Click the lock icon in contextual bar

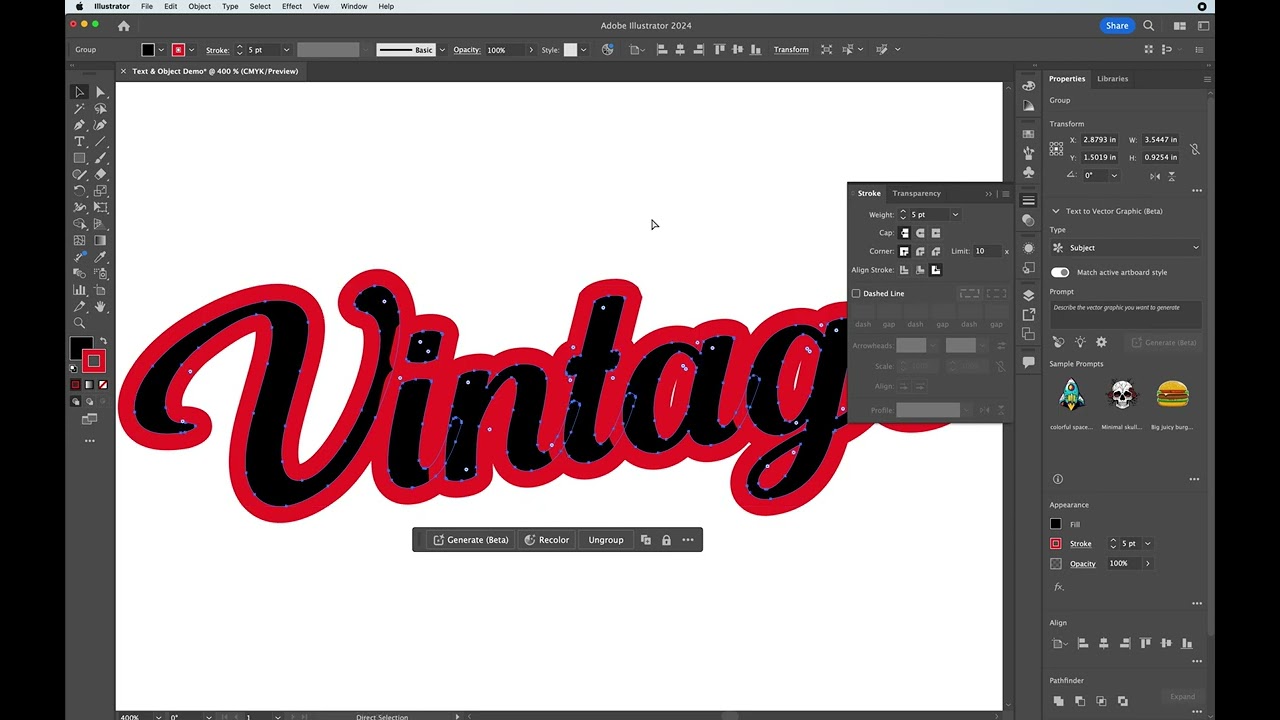(666, 540)
